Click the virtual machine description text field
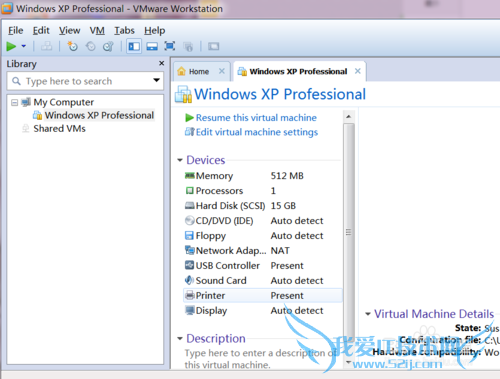Image resolution: width=500 pixels, height=379 pixels. (260, 359)
